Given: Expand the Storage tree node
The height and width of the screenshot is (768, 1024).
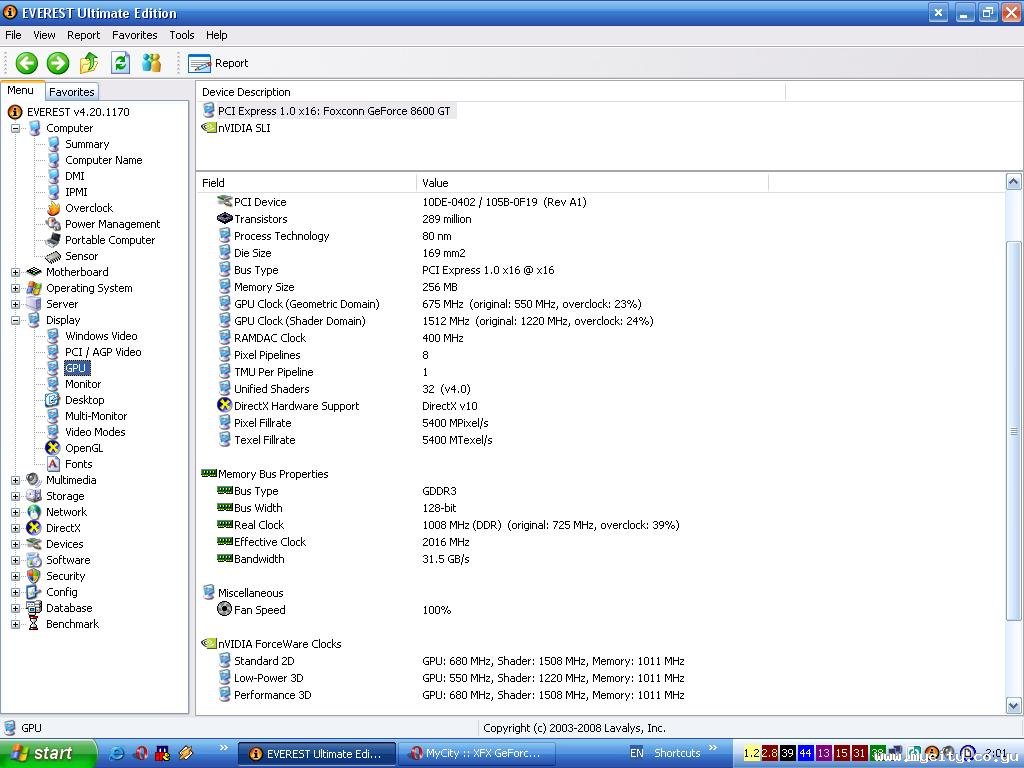Looking at the screenshot, I should 15,496.
